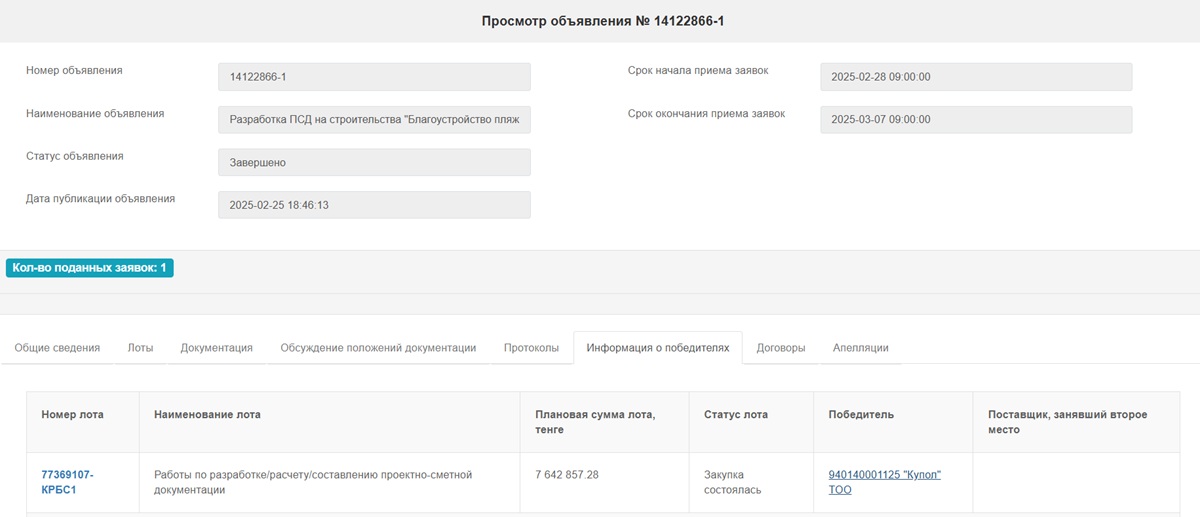Select the Статус объявления field showing Завершено

[x=374, y=162]
